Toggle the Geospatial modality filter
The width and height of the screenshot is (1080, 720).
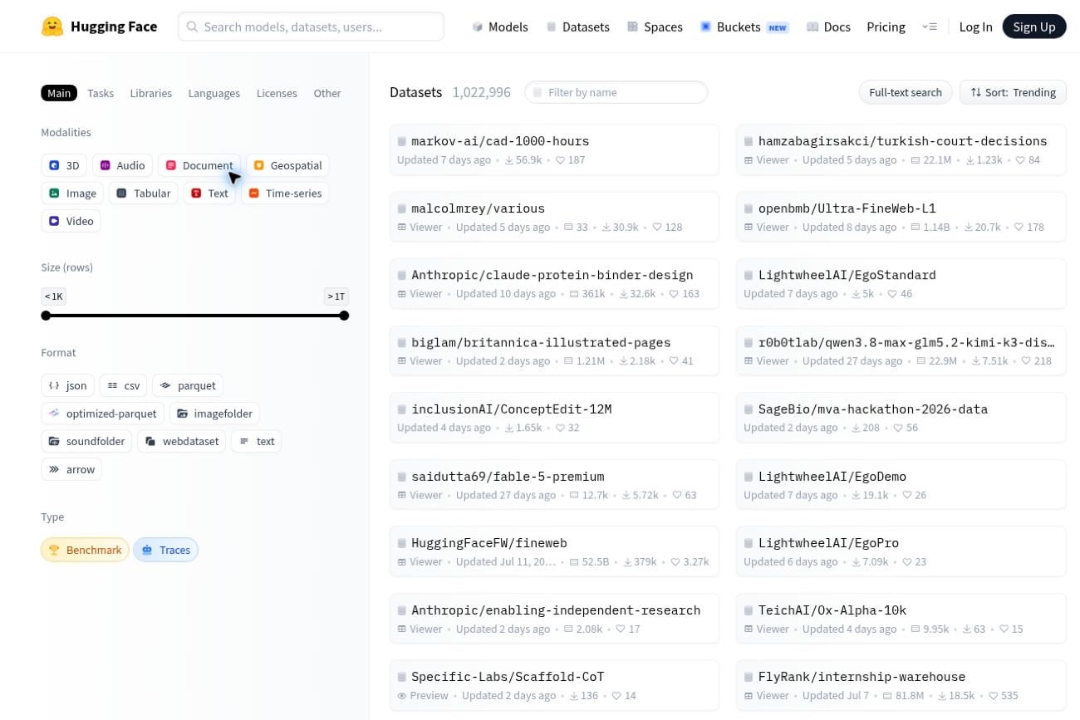287,165
